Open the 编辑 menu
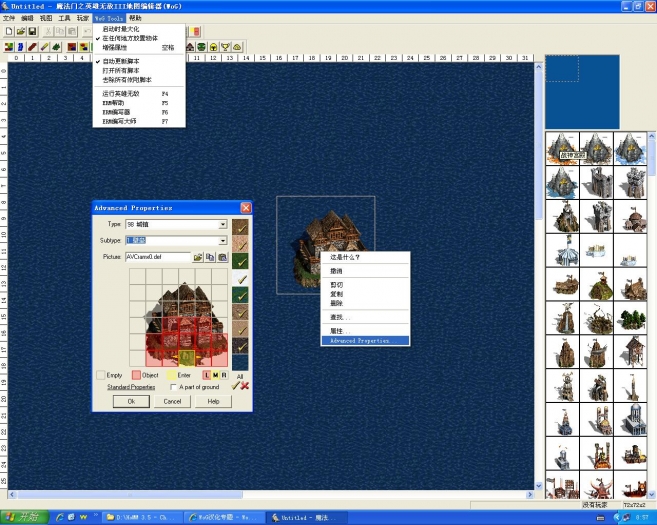Screen dimensions: 657x525 pyautogui.click(x=27, y=18)
